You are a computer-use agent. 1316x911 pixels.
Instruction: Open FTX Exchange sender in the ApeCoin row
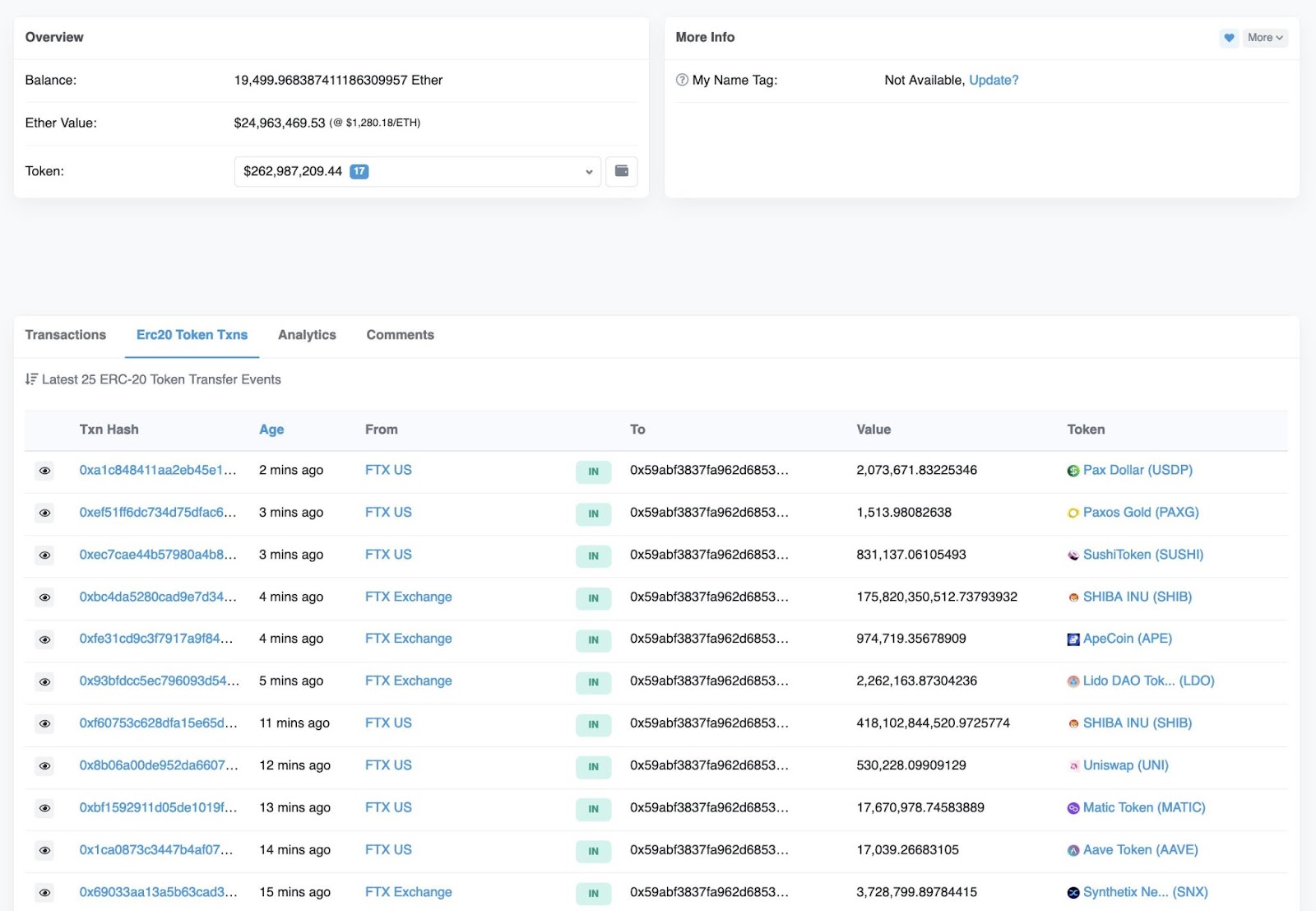click(409, 639)
